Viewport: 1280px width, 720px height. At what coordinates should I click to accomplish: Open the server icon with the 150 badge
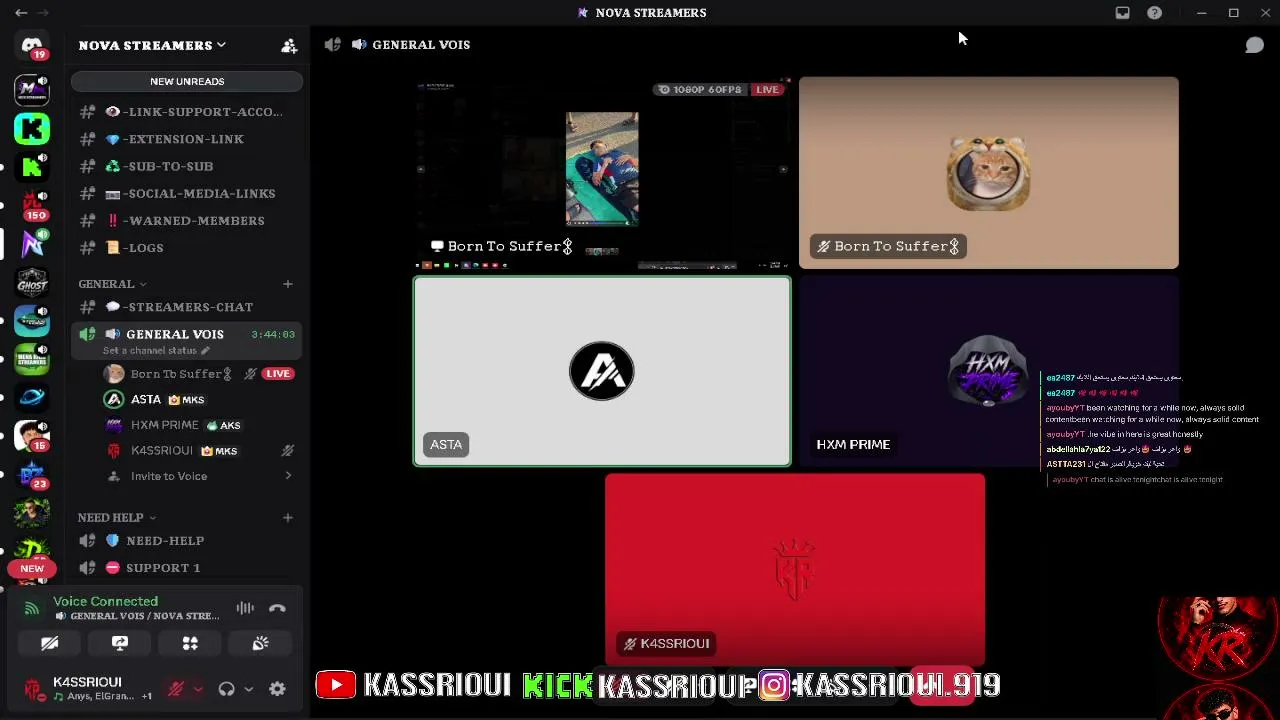pos(32,205)
